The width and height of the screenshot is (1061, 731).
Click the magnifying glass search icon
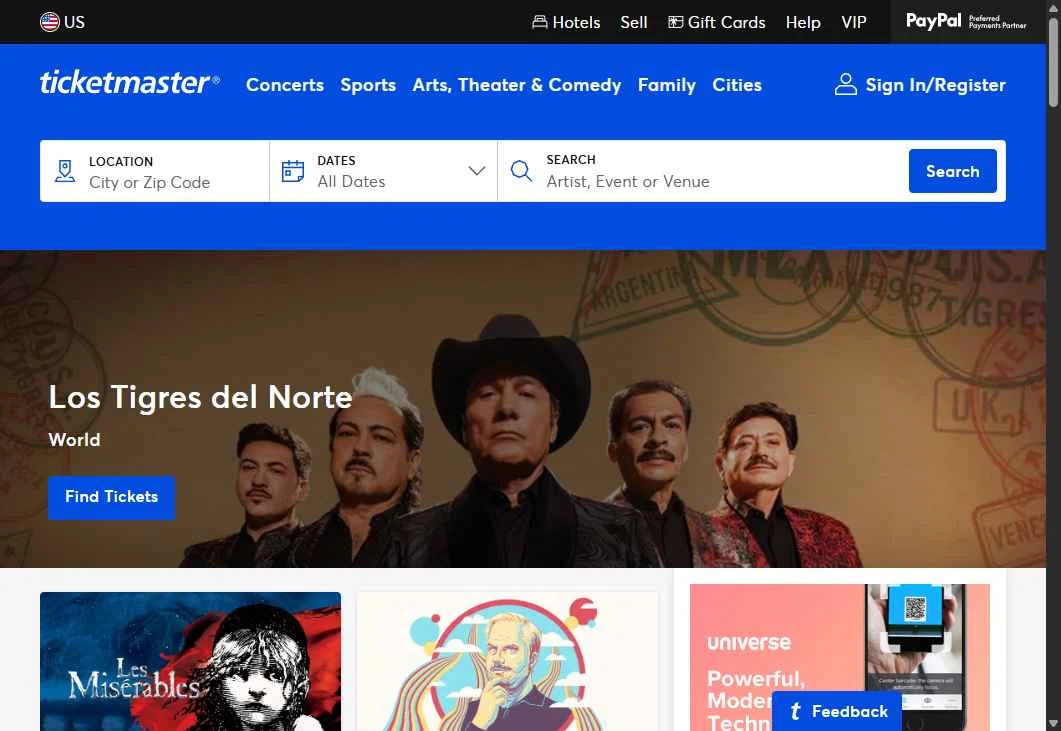point(521,171)
